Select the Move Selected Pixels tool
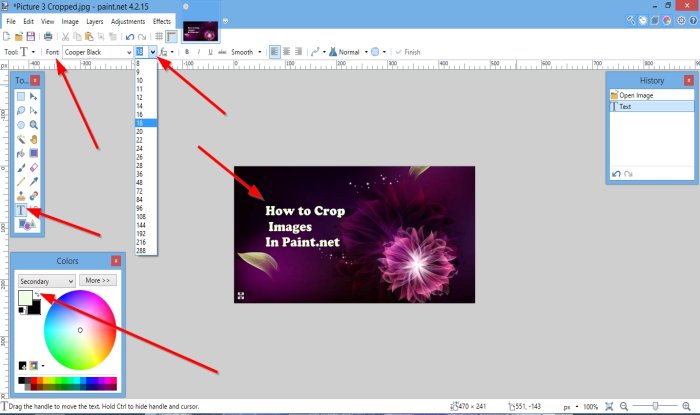 pos(33,96)
